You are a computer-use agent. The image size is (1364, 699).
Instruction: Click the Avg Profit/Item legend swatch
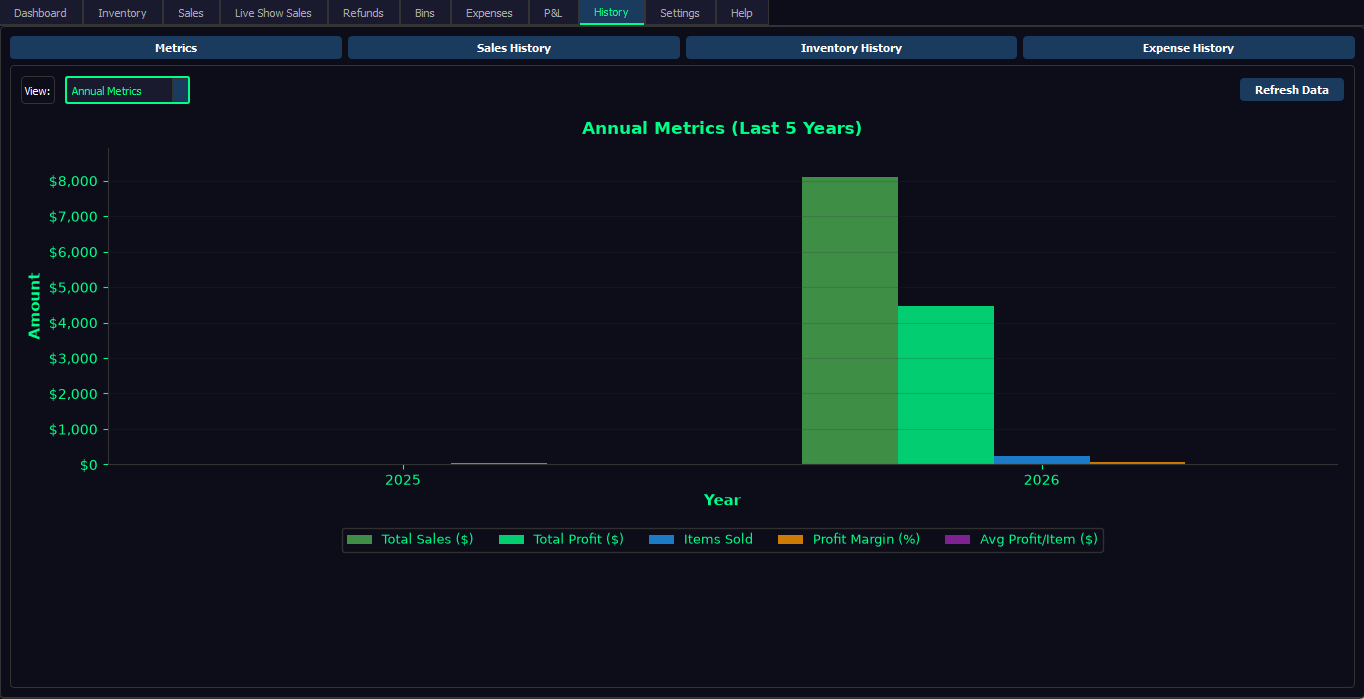point(957,540)
